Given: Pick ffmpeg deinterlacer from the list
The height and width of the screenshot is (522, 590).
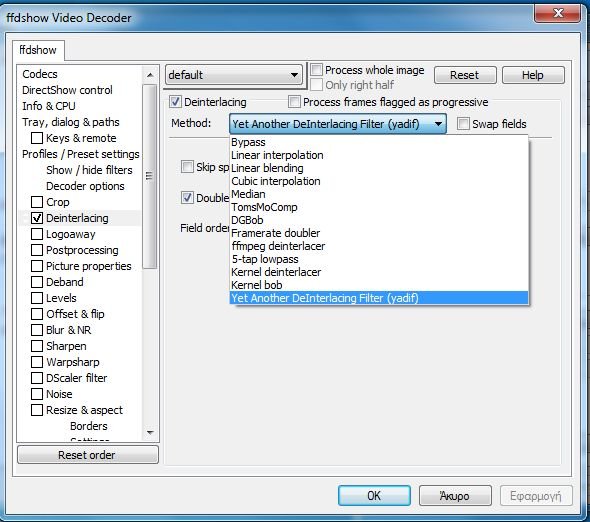Looking at the screenshot, I should [379, 246].
